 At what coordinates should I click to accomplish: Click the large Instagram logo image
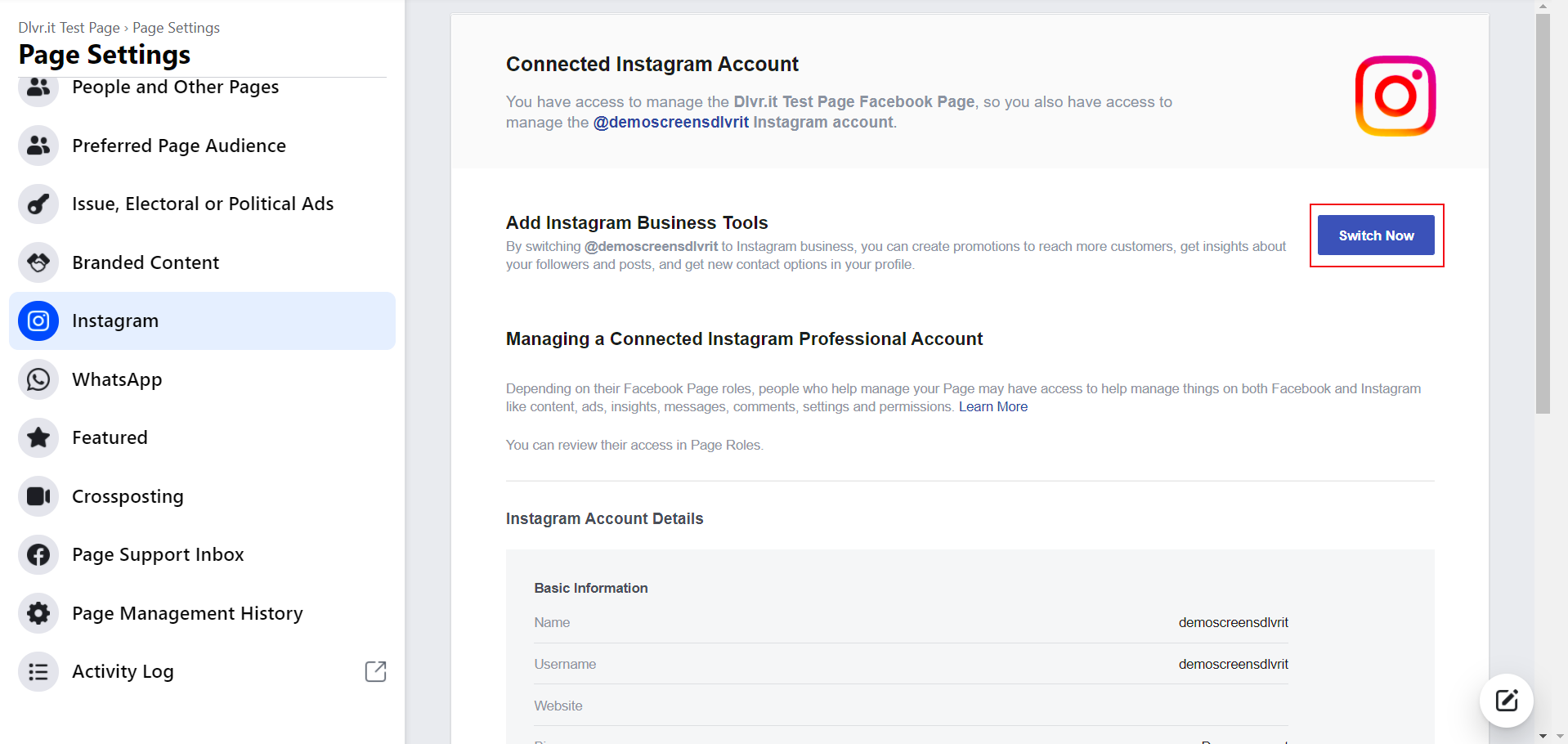click(1395, 96)
